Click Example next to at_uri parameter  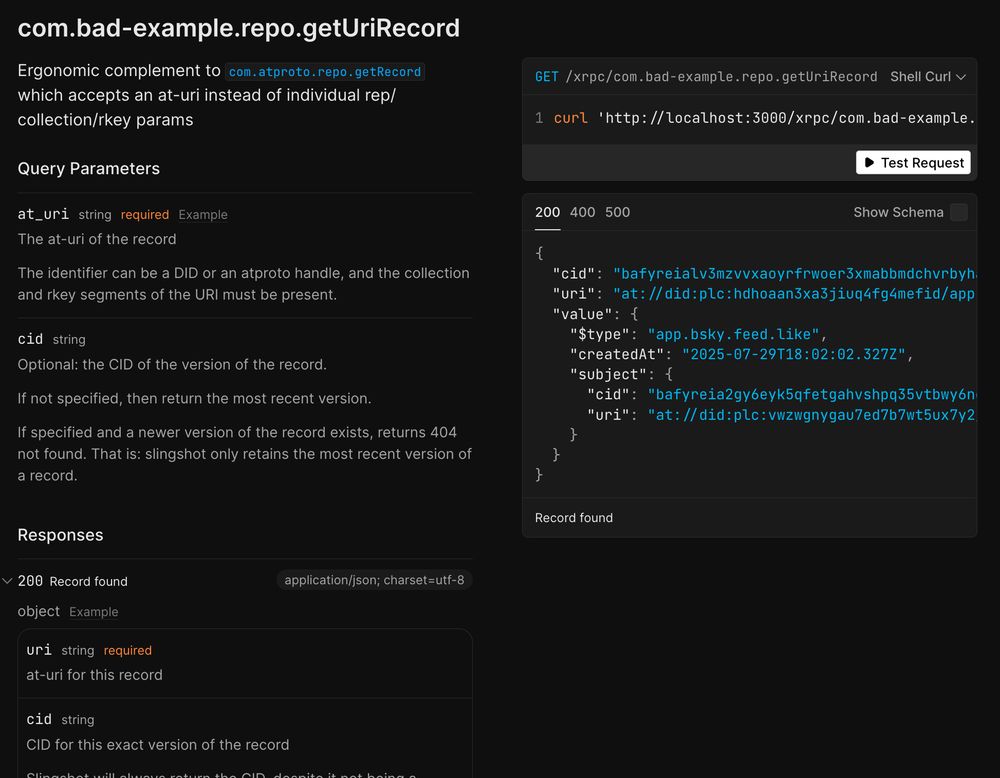pyautogui.click(x=203, y=215)
